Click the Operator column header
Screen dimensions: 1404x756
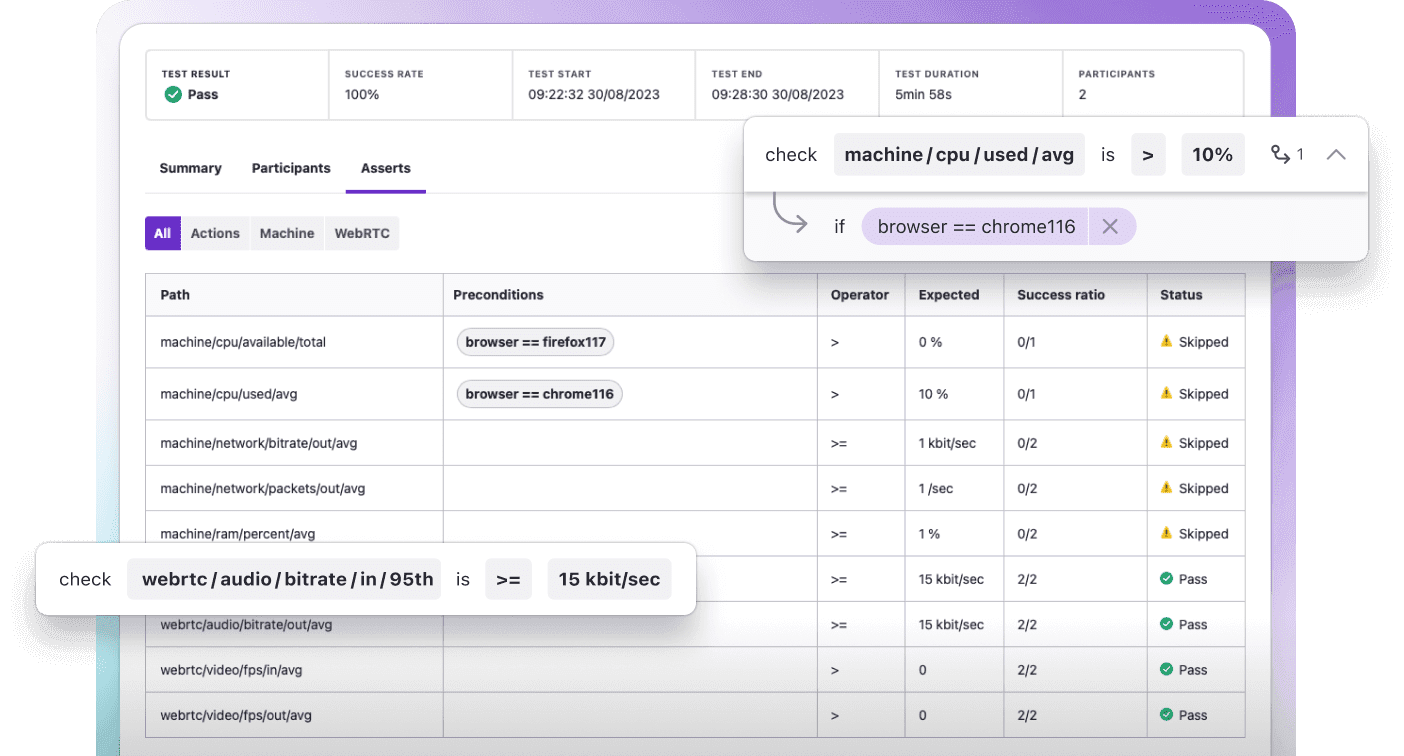click(860, 295)
